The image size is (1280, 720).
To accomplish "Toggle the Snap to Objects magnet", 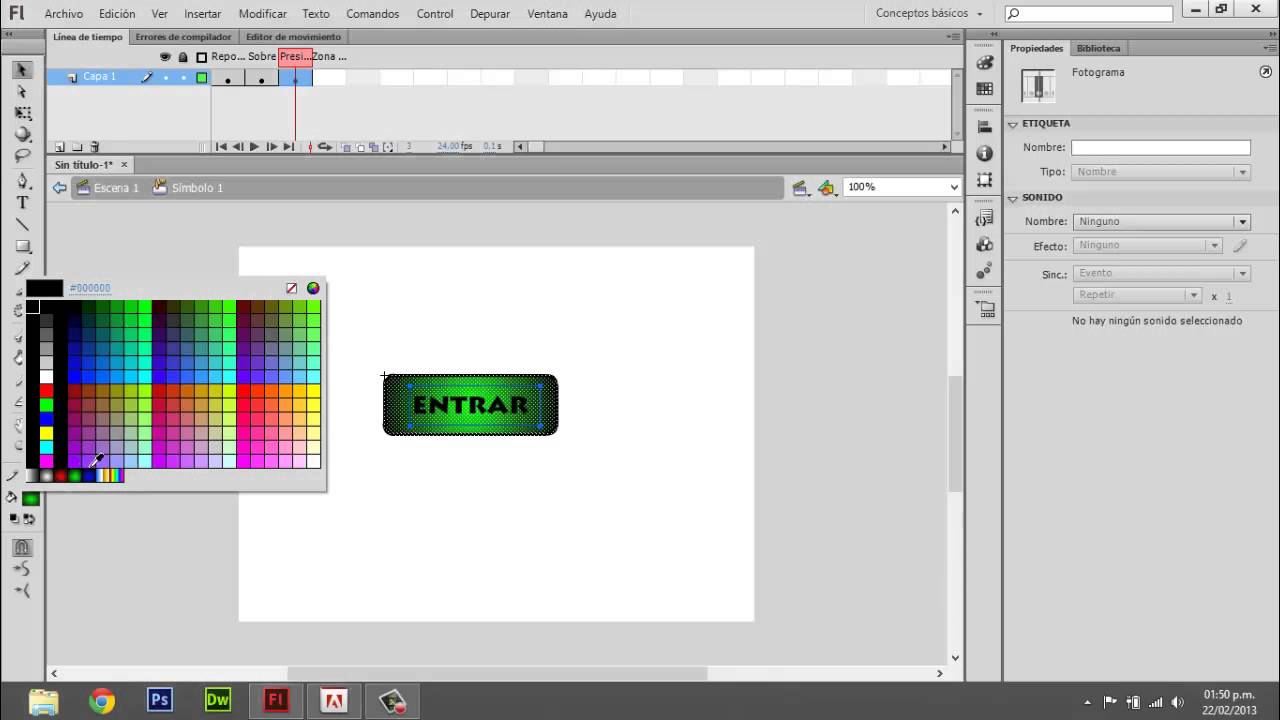I will click(x=23, y=547).
